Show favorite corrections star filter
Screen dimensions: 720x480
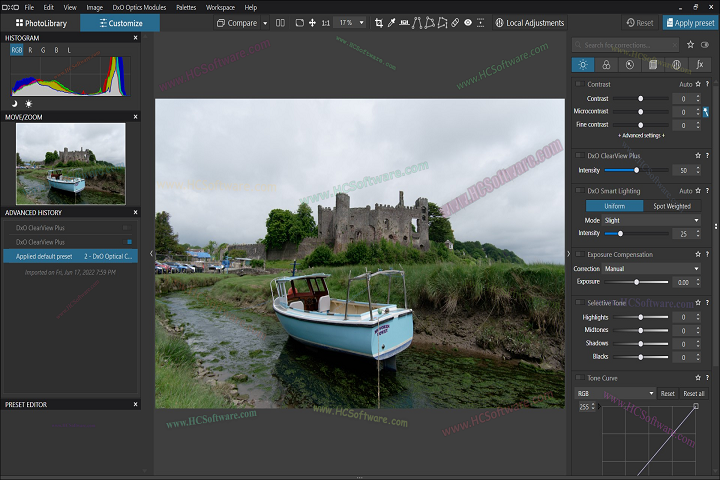coord(690,45)
